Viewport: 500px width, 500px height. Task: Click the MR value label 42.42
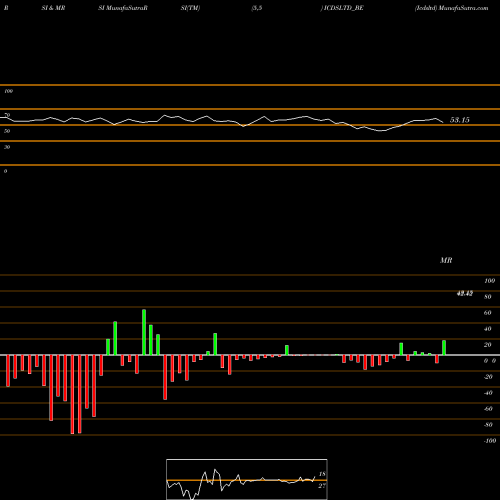(x=464, y=293)
